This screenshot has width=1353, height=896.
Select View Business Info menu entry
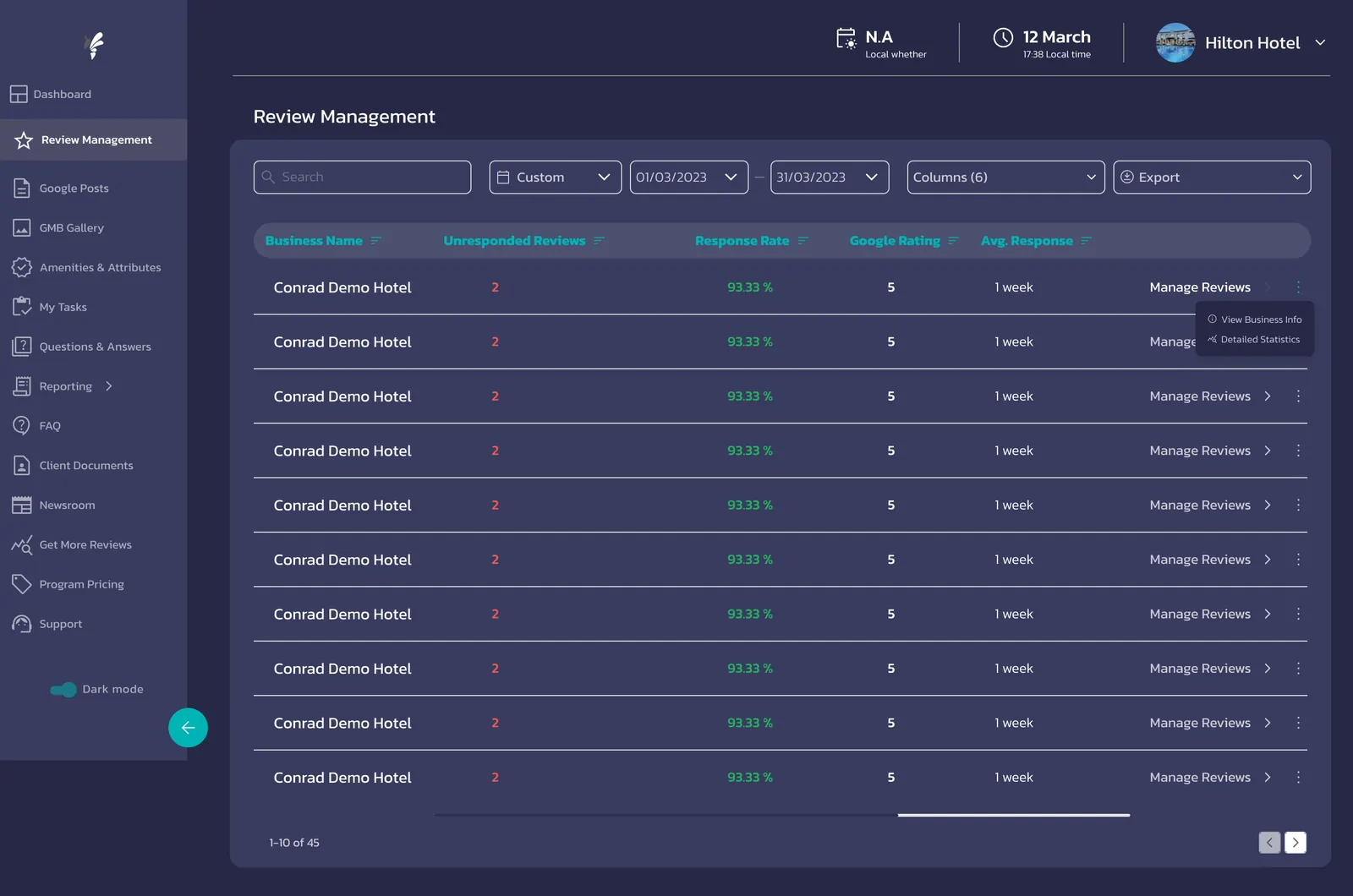pyautogui.click(x=1255, y=320)
